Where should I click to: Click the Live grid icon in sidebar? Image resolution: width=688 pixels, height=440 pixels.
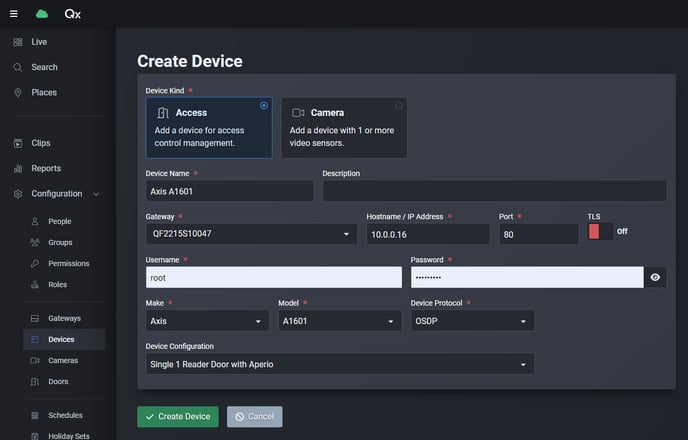point(18,42)
